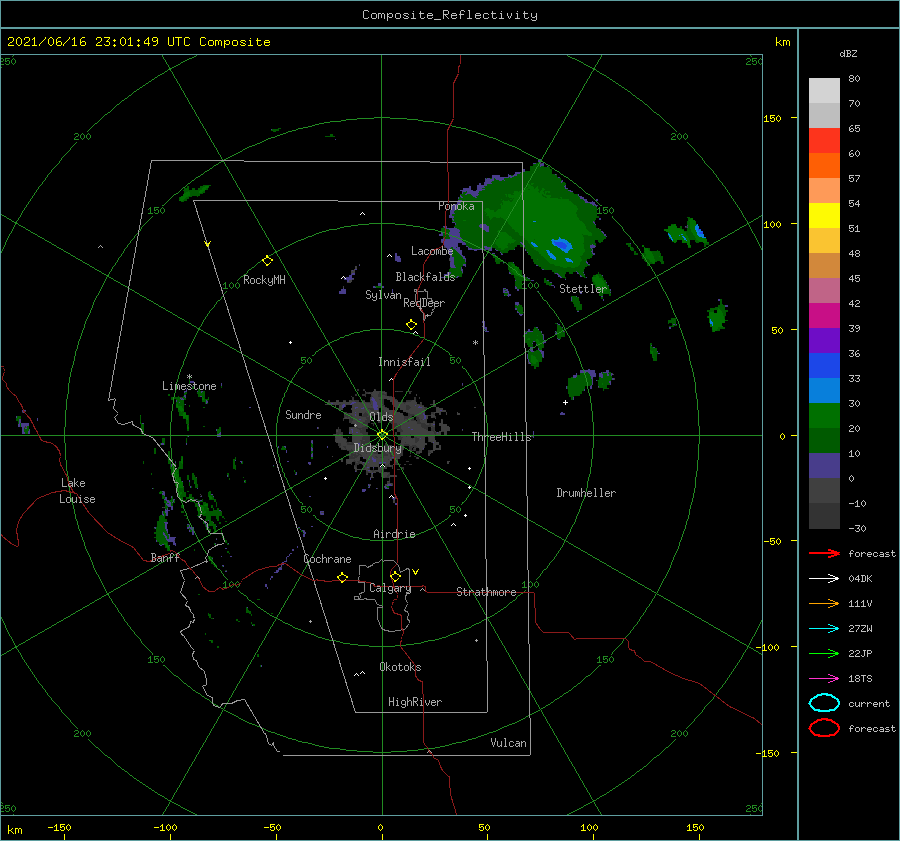This screenshot has width=900, height=841.
Task: Click the current text beside cyan ellipse
Action: click(869, 703)
